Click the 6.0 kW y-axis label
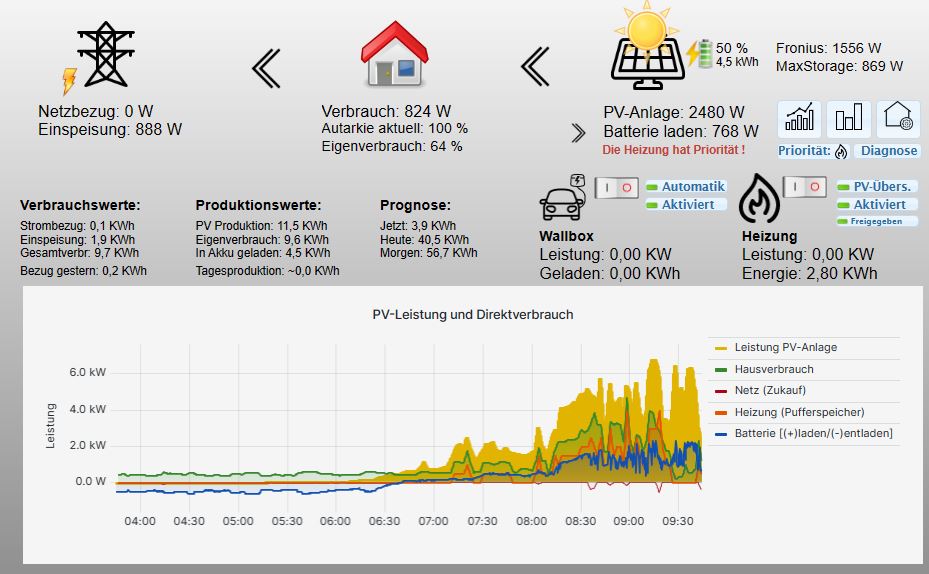Screen dimensions: 929x574 [x=87, y=373]
